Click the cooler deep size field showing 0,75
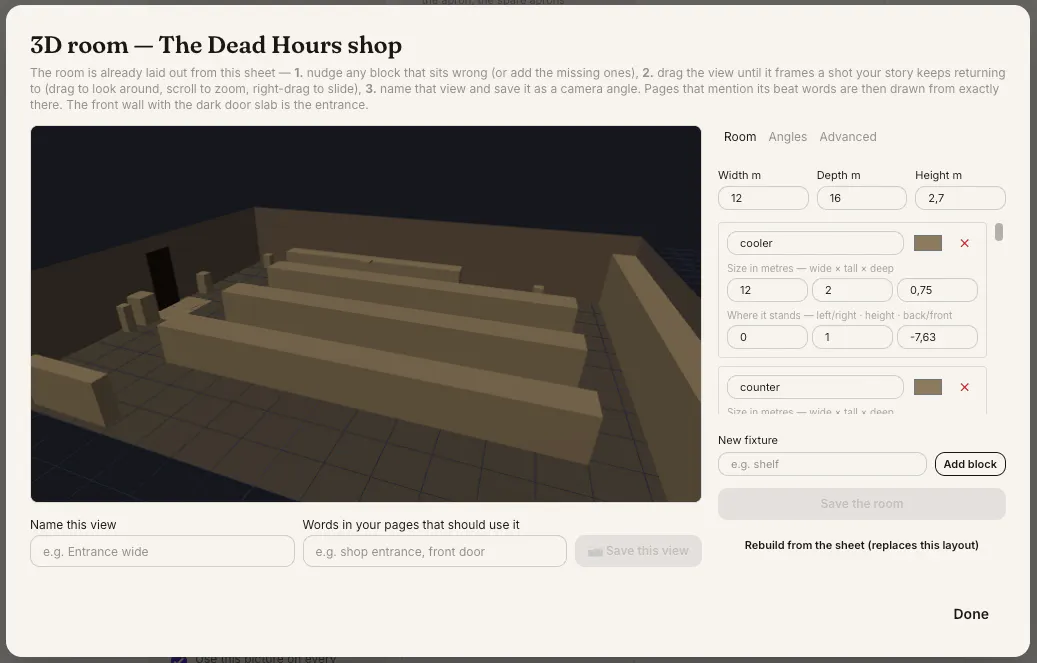Image resolution: width=1037 pixels, height=663 pixels. (x=937, y=290)
